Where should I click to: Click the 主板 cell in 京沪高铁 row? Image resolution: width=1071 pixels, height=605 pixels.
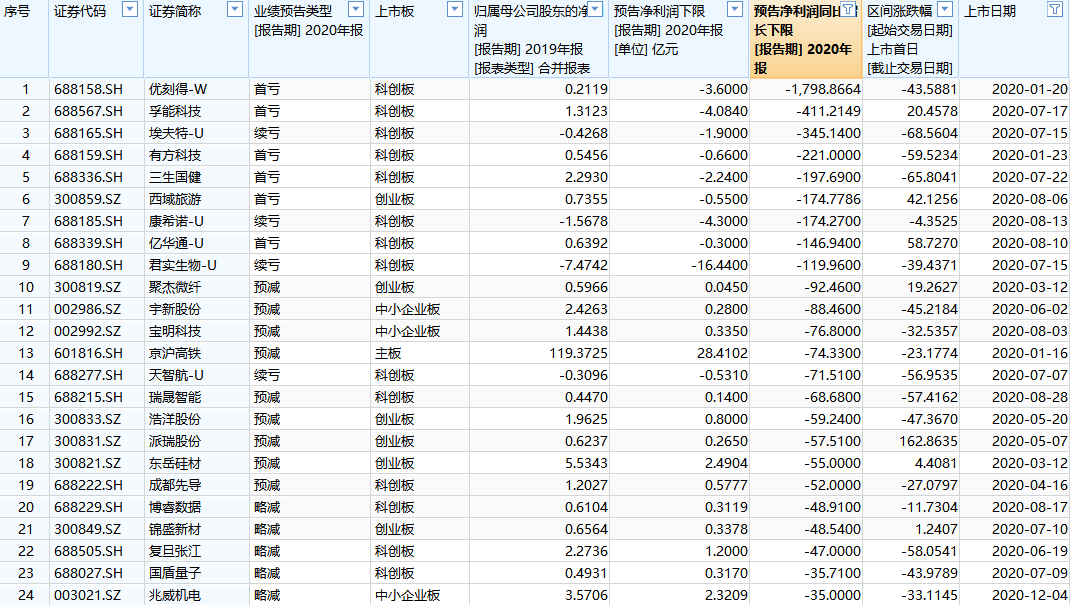pyautogui.click(x=388, y=353)
